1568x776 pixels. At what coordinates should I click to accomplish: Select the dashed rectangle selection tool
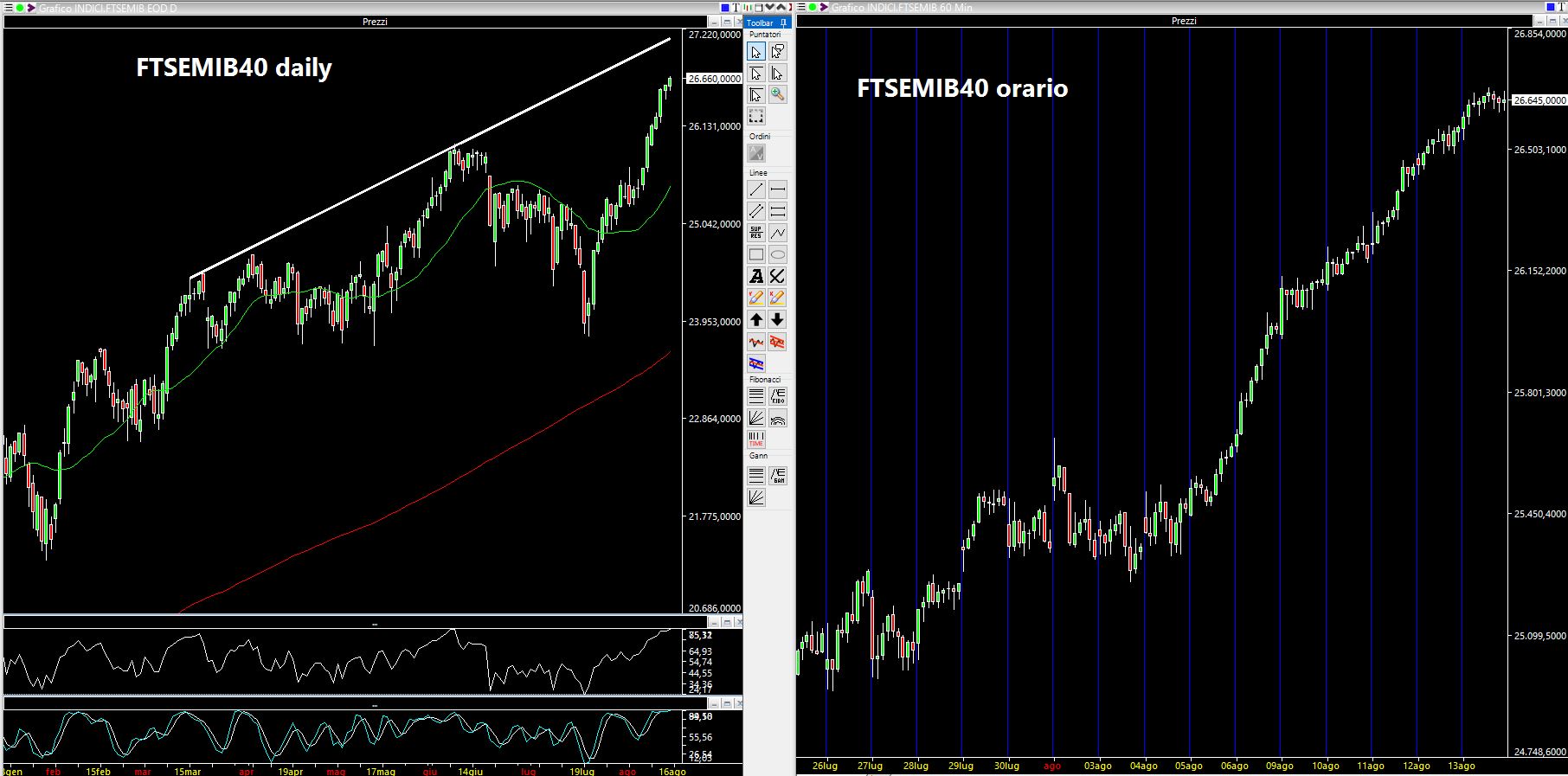(756, 116)
